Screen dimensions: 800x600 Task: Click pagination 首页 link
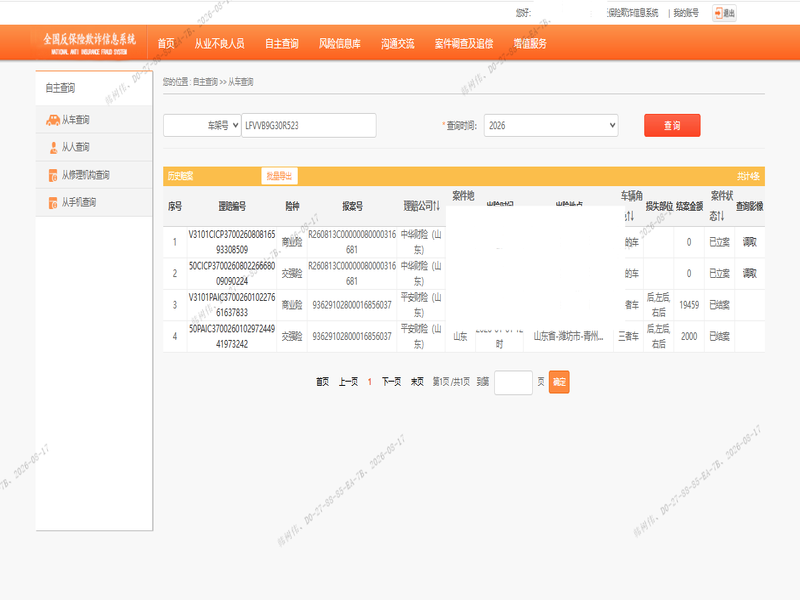pyautogui.click(x=322, y=382)
